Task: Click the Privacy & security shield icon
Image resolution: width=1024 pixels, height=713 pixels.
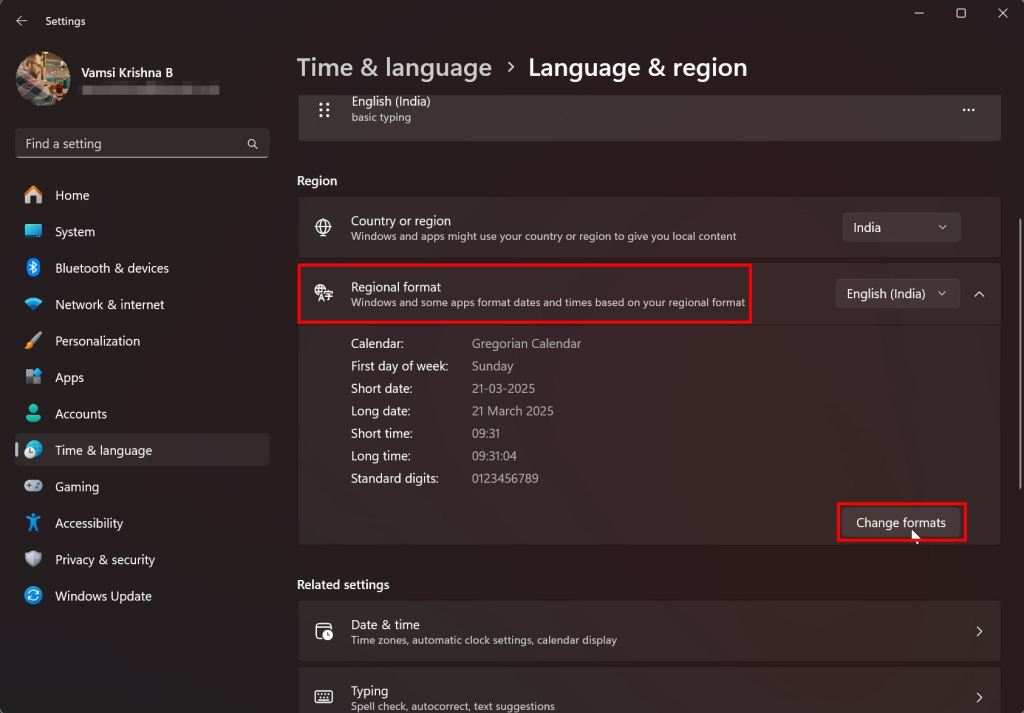Action: click(33, 559)
